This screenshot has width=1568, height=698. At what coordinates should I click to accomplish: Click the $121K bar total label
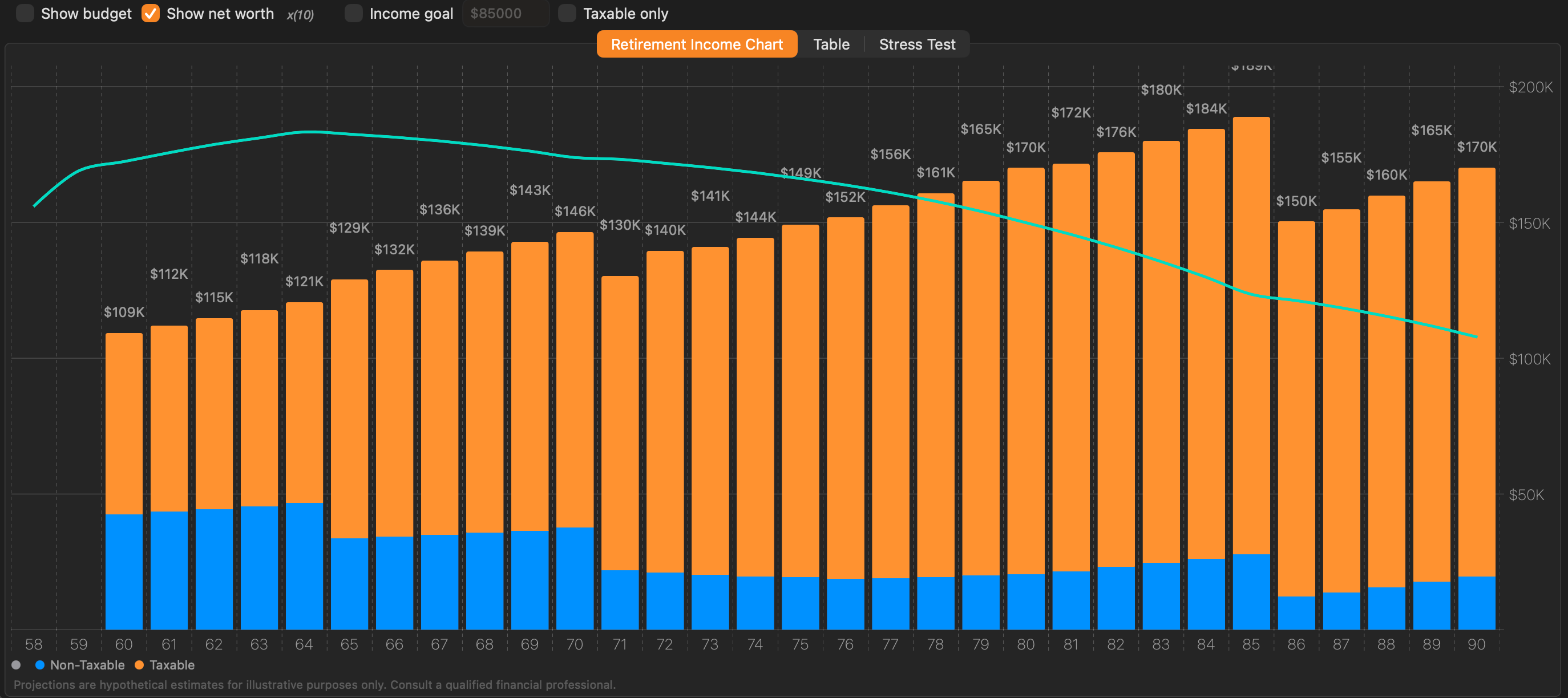(x=304, y=281)
